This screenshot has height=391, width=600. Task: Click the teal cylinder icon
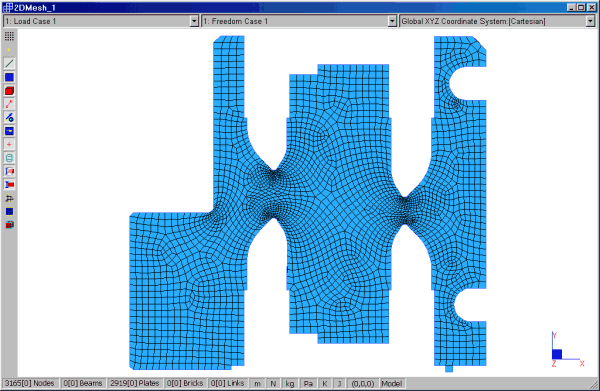9,158
